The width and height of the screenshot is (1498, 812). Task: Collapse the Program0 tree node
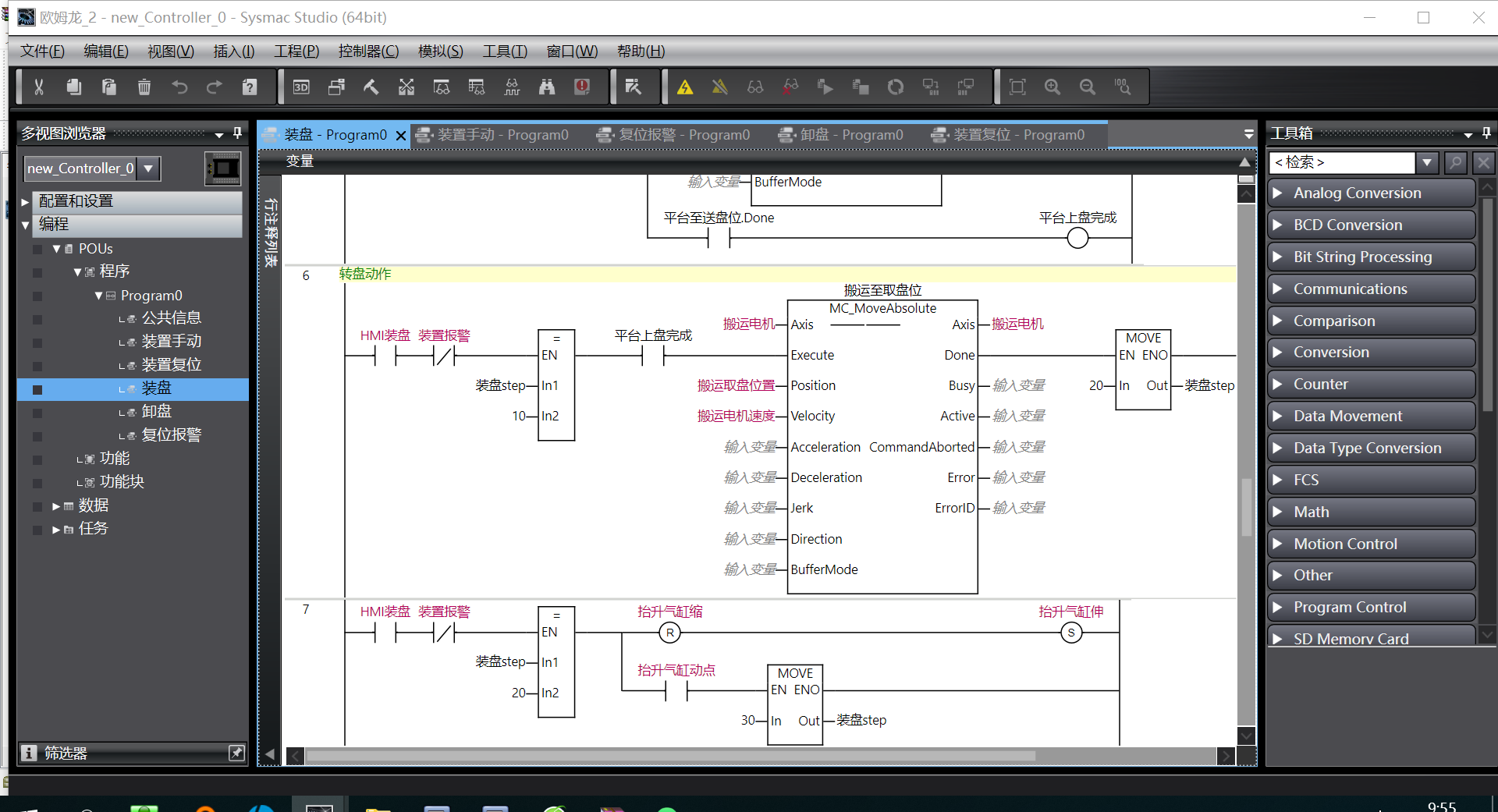[98, 296]
